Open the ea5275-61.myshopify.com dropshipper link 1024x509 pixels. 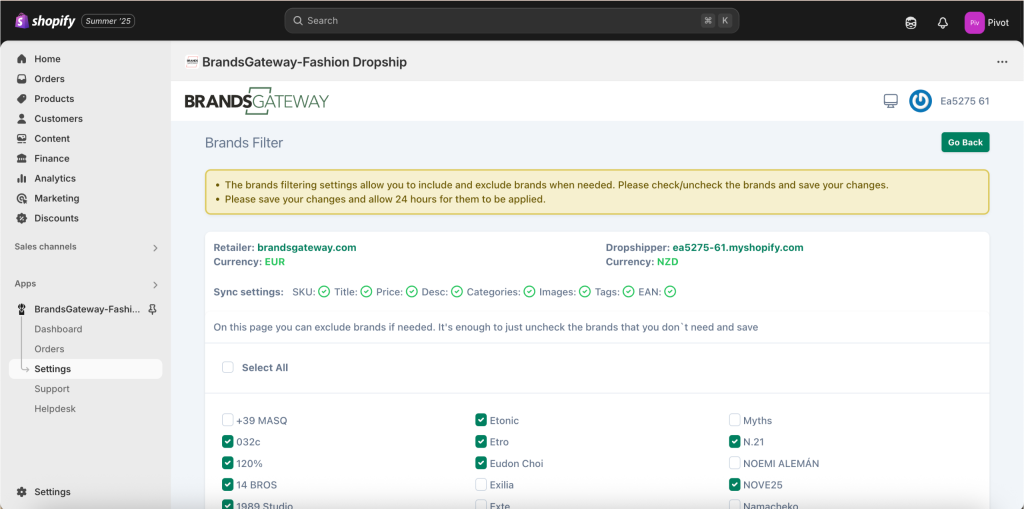click(x=738, y=248)
